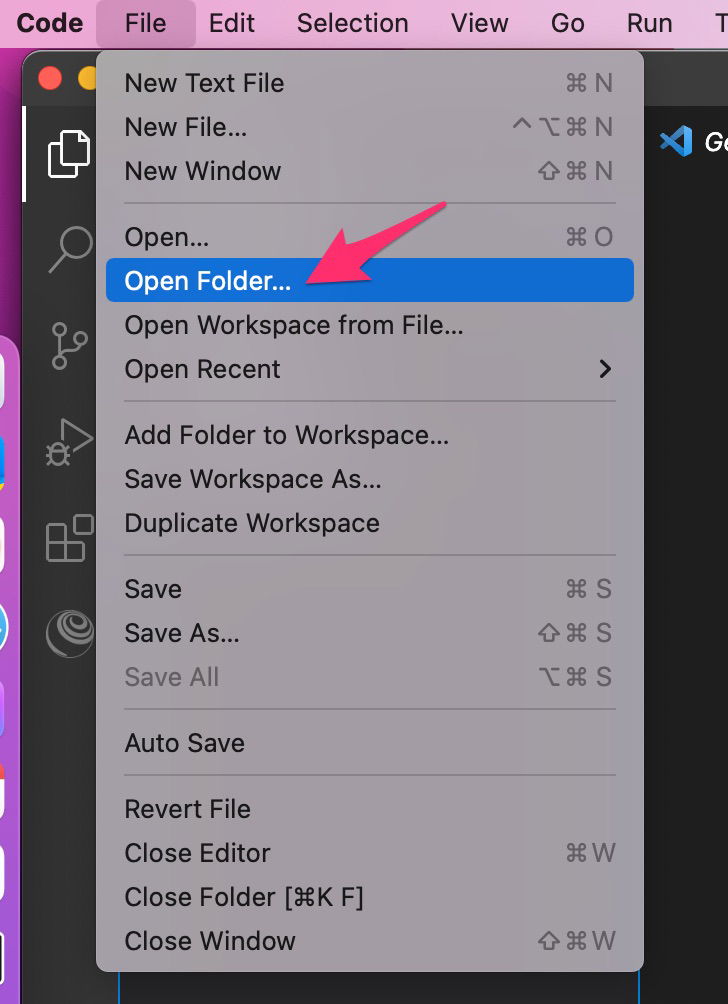The height and width of the screenshot is (1004, 728).
Task: Open the Extensions view icon
Action: click(69, 538)
